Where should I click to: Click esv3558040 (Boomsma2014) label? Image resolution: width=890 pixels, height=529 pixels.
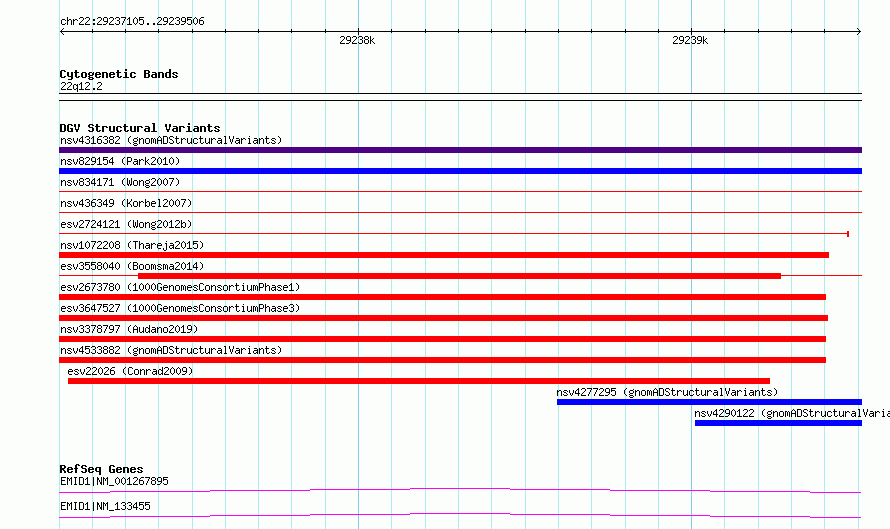pos(132,266)
